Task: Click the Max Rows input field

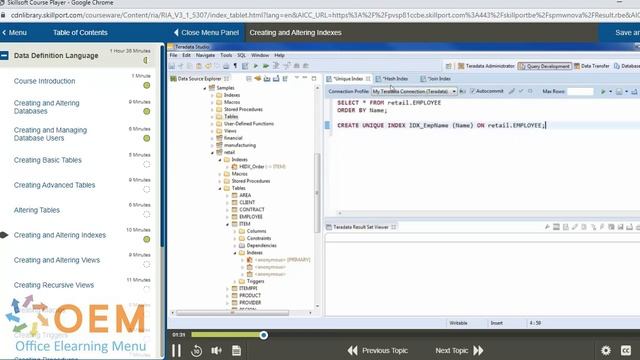Action: (580, 91)
